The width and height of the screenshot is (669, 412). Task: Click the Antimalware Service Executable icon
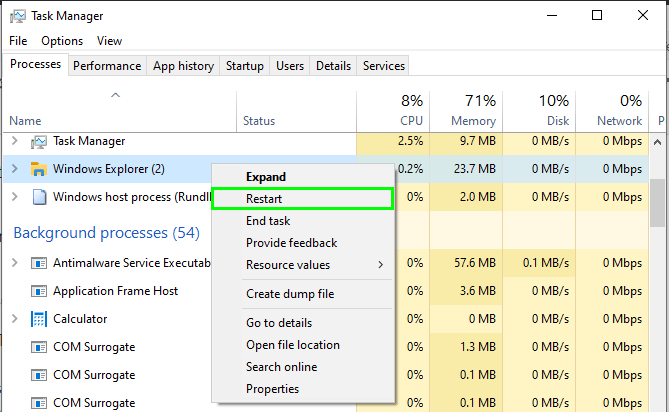39,263
